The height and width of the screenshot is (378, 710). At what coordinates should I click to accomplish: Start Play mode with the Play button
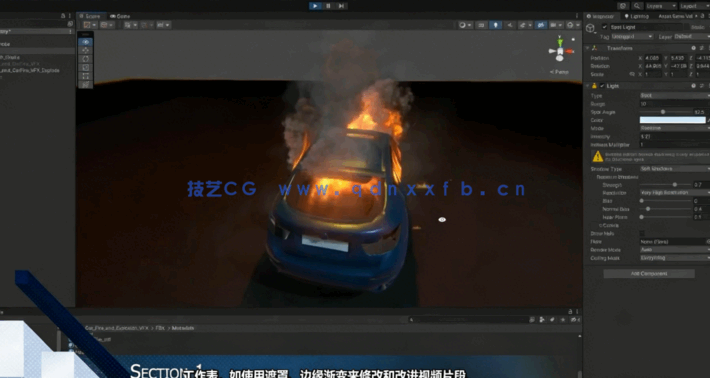pos(315,6)
